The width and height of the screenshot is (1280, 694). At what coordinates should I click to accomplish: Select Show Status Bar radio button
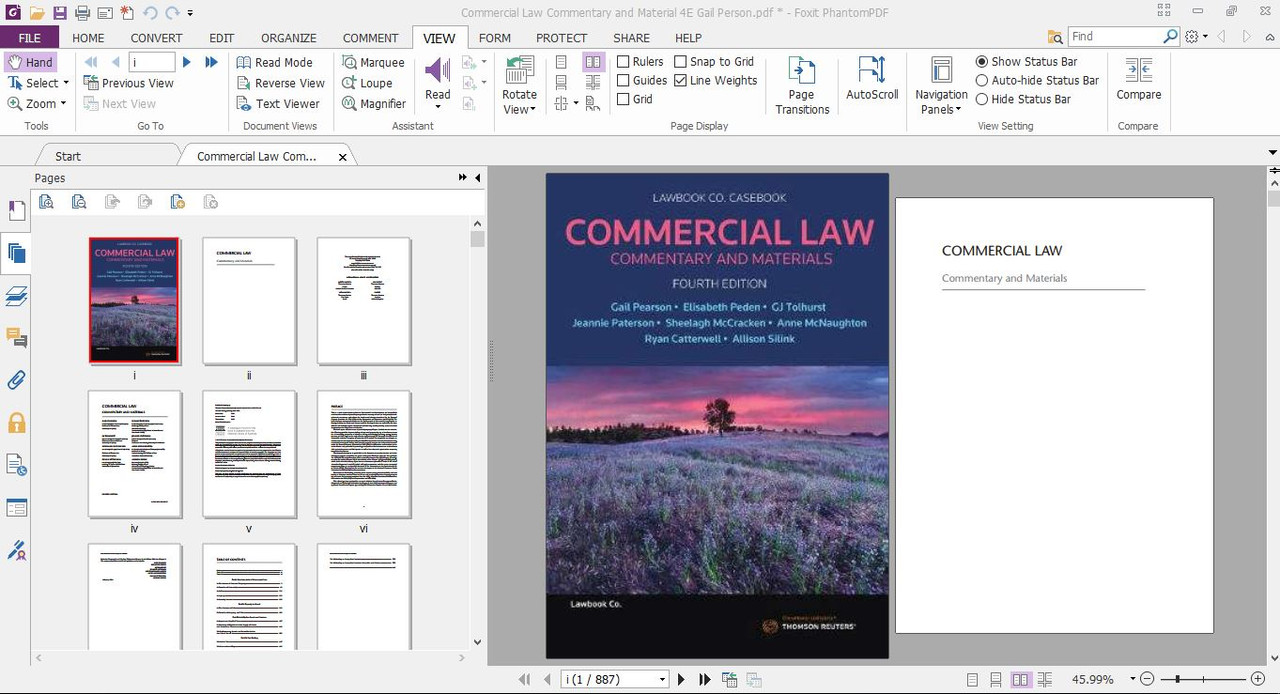tap(982, 62)
